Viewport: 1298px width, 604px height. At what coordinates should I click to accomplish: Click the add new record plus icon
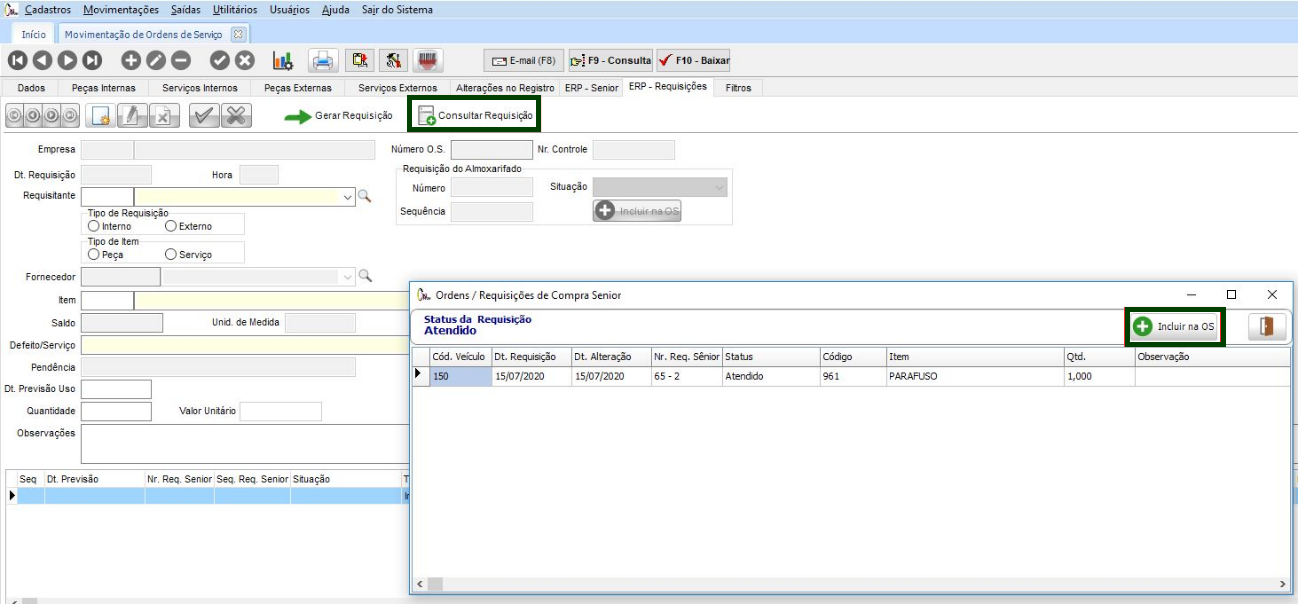tap(131, 60)
